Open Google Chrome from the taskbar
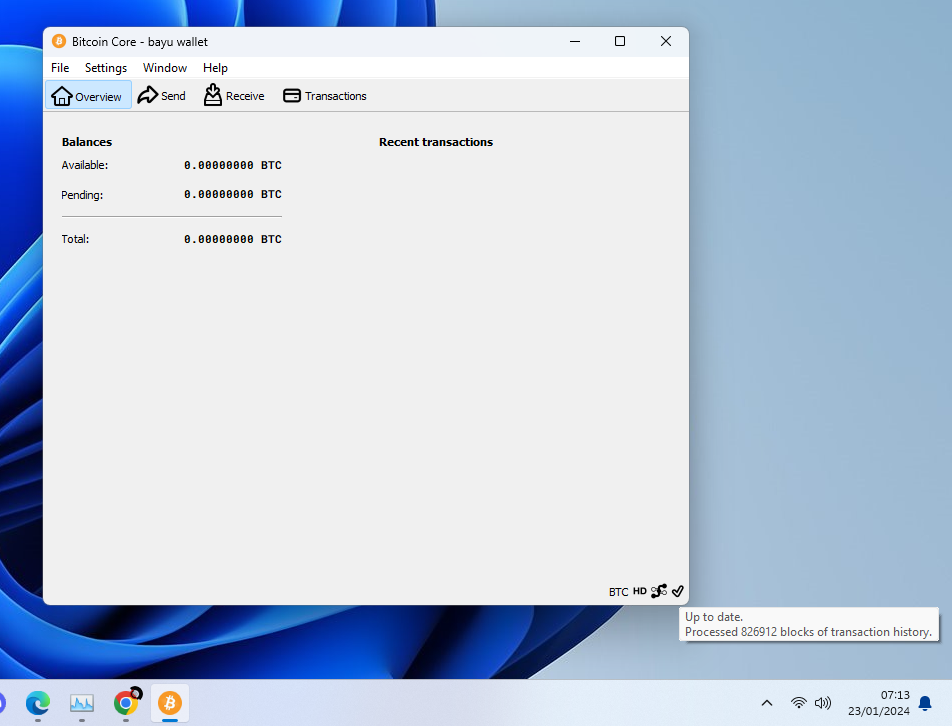The width and height of the screenshot is (952, 726). 126,703
